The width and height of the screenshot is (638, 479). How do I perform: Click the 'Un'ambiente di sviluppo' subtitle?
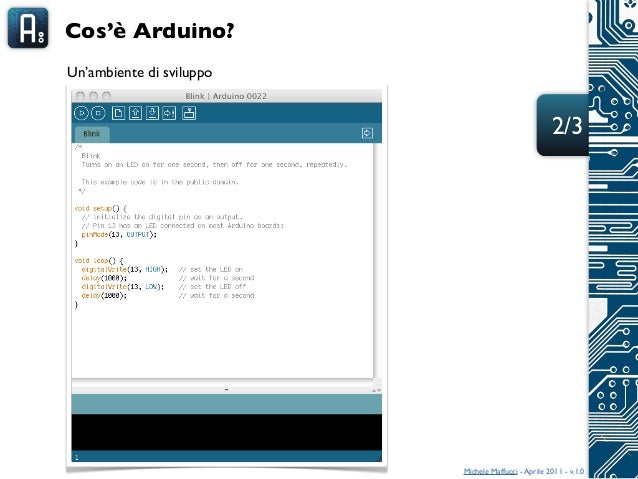point(139,72)
